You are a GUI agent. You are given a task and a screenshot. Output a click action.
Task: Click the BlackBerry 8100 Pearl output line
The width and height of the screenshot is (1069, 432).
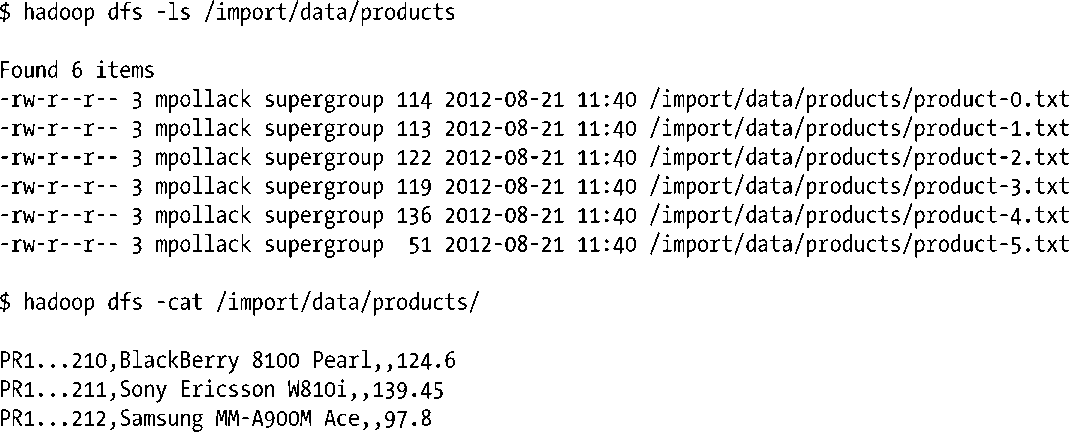228,361
